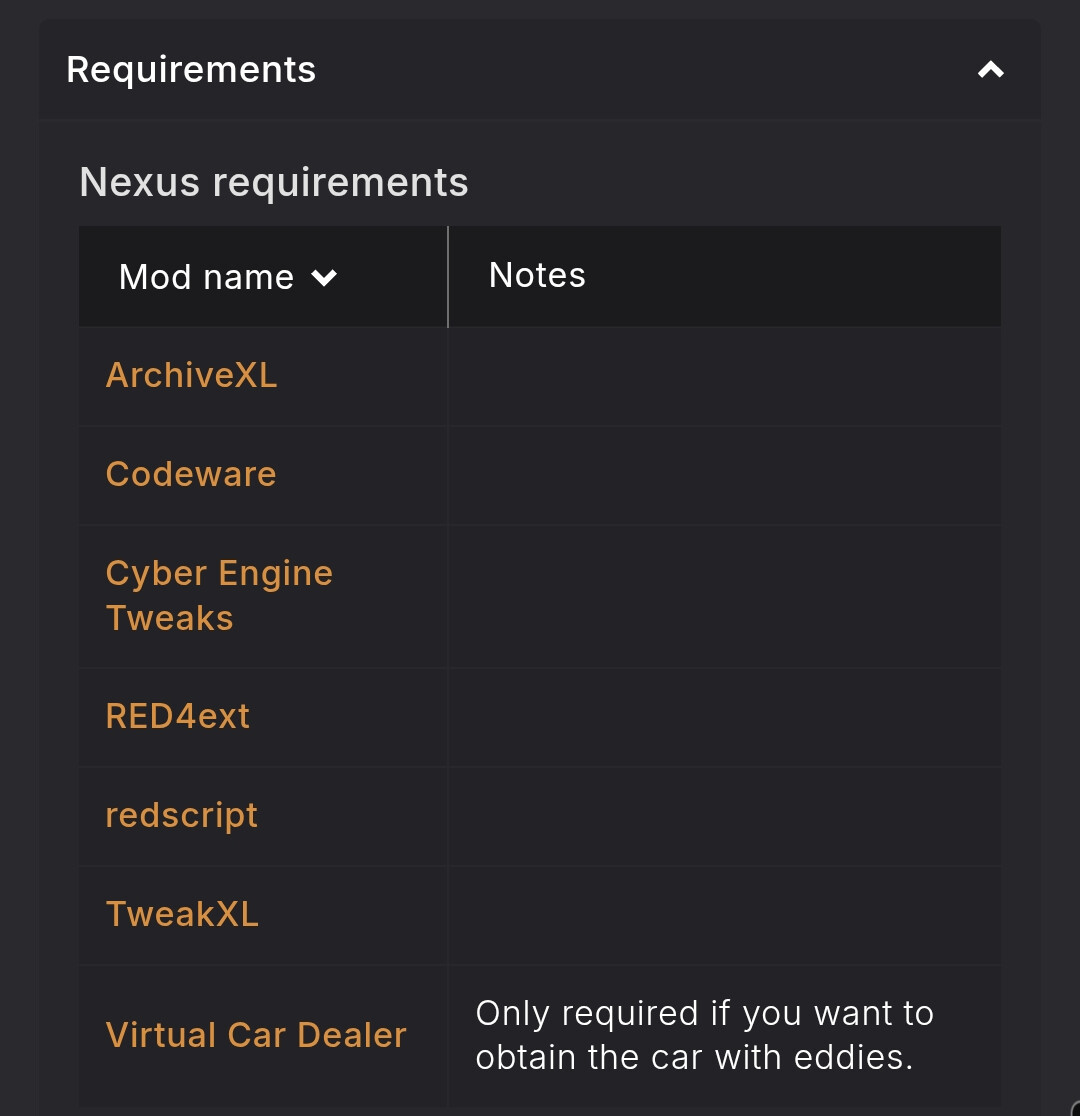The width and height of the screenshot is (1080, 1116).
Task: Click the Notes column header
Action: click(537, 275)
